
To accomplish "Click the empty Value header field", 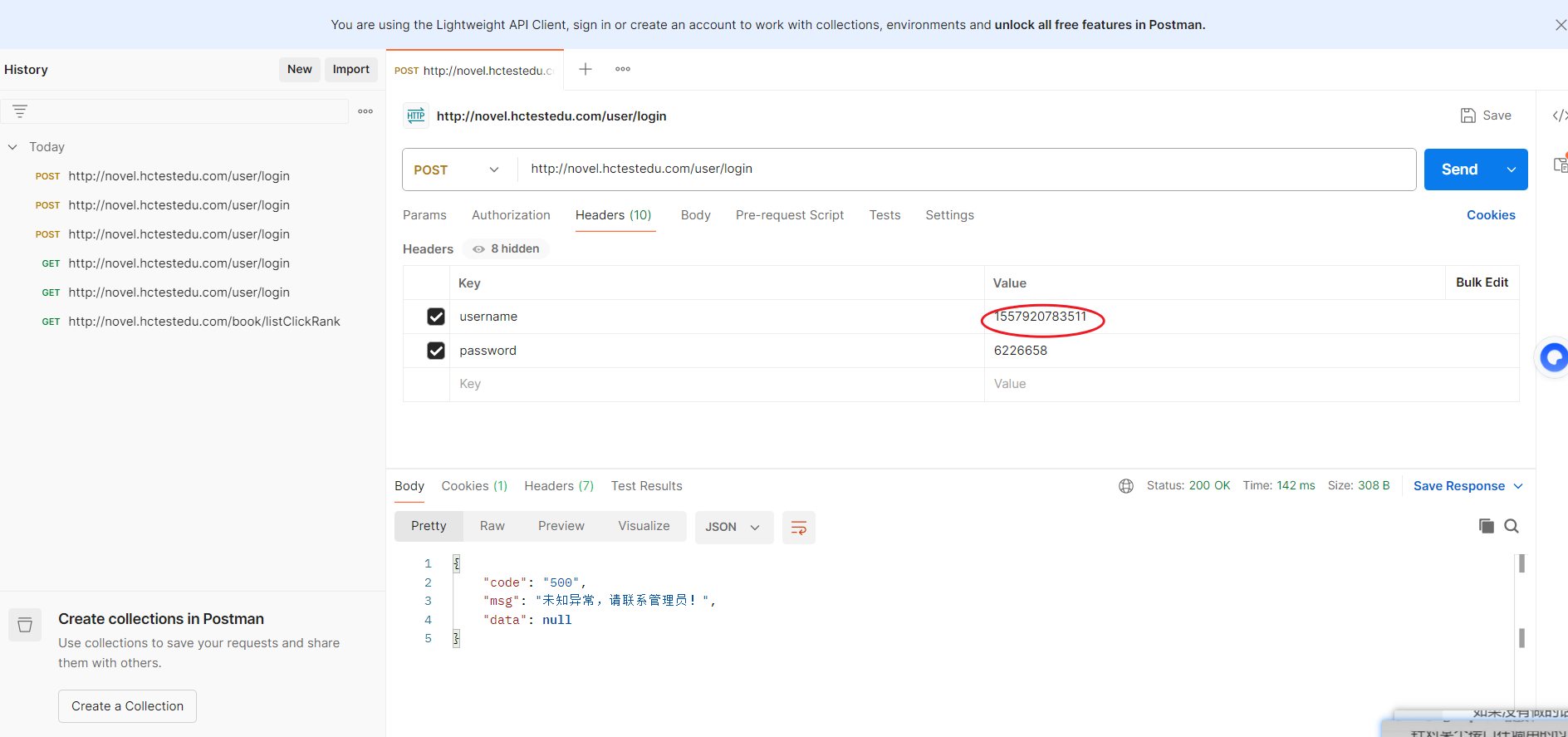I will click(1252, 384).
